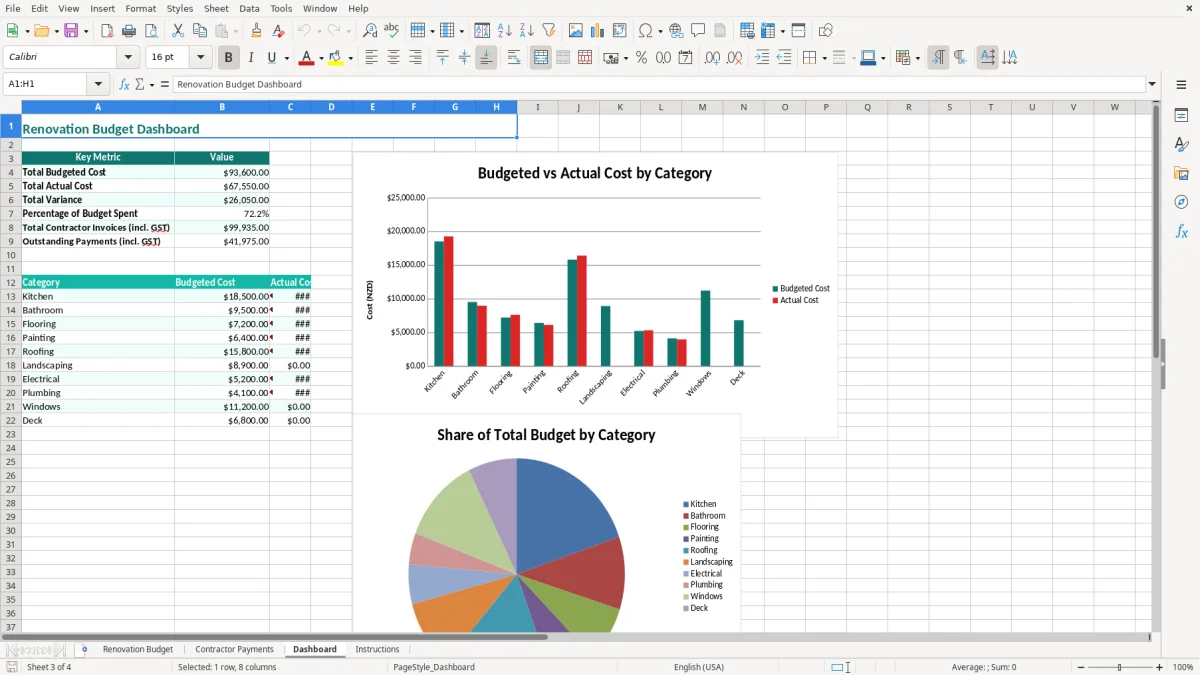1200x675 pixels.
Task: Select row 12 header
Action: click(x=10, y=282)
